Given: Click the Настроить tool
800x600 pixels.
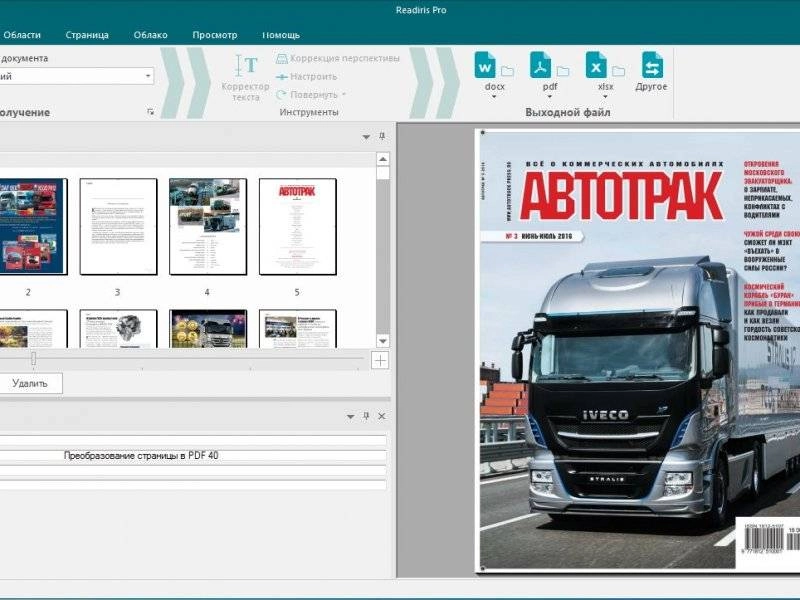Looking at the screenshot, I should point(307,77).
